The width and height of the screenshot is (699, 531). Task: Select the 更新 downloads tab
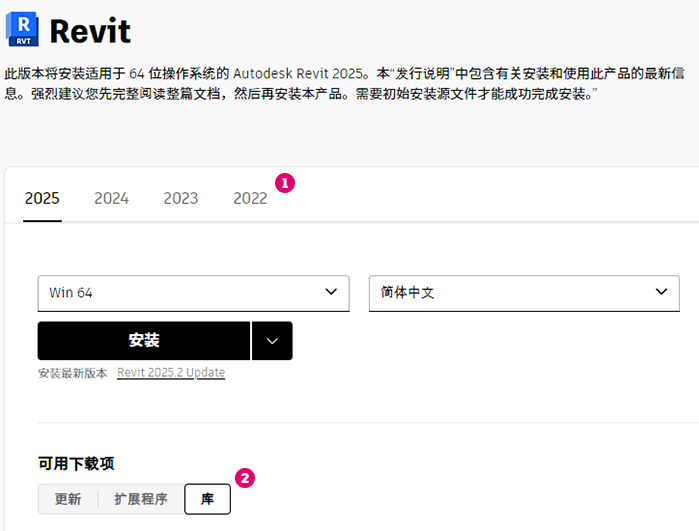pos(68,499)
